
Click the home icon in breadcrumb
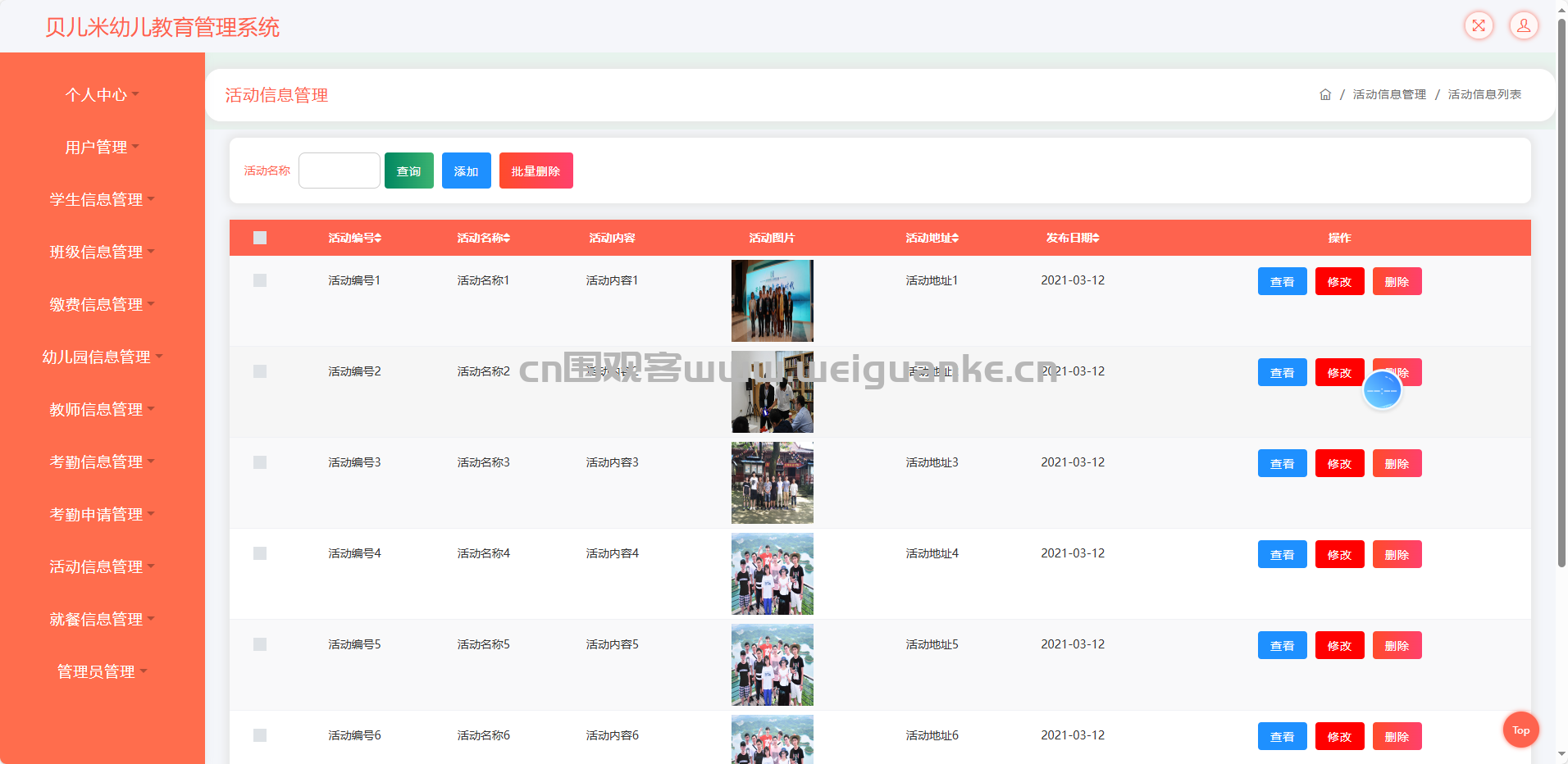coord(1324,95)
